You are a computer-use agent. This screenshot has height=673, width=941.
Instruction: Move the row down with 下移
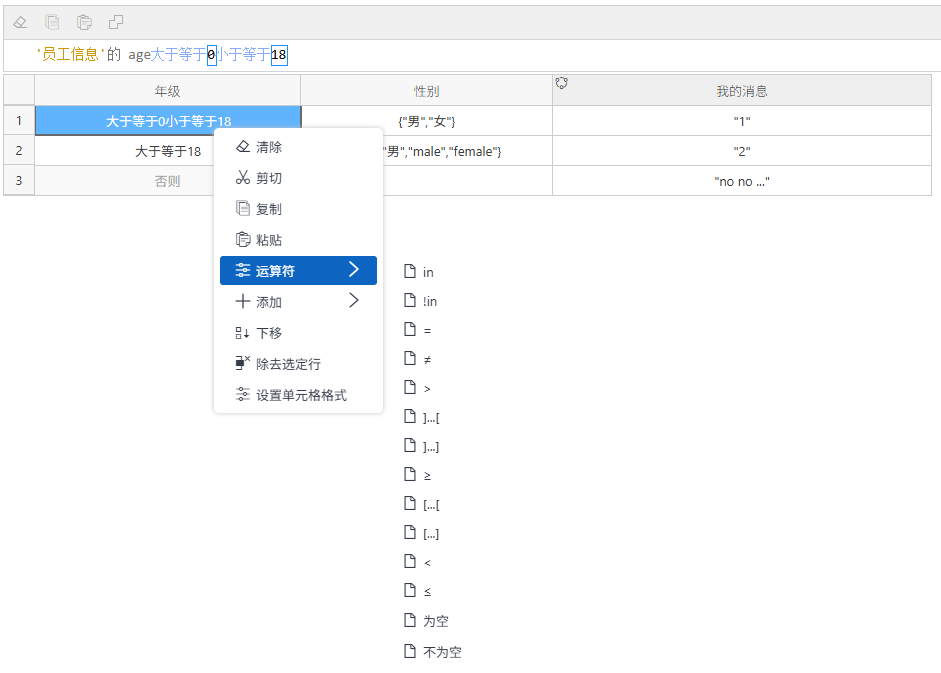pos(268,333)
